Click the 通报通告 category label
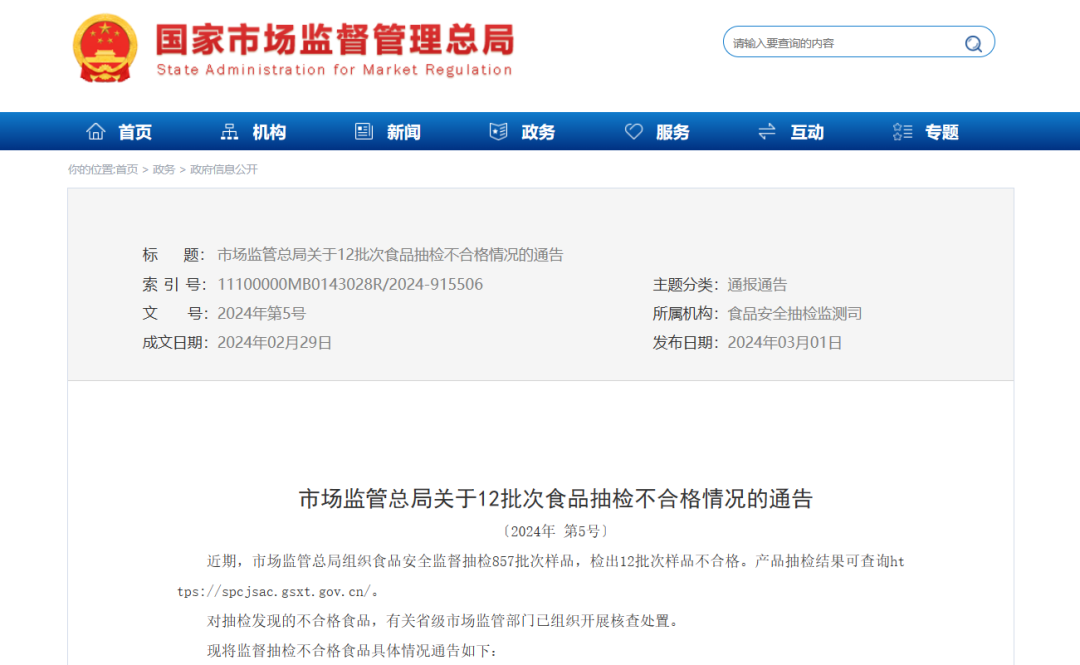1080x665 pixels. point(756,284)
